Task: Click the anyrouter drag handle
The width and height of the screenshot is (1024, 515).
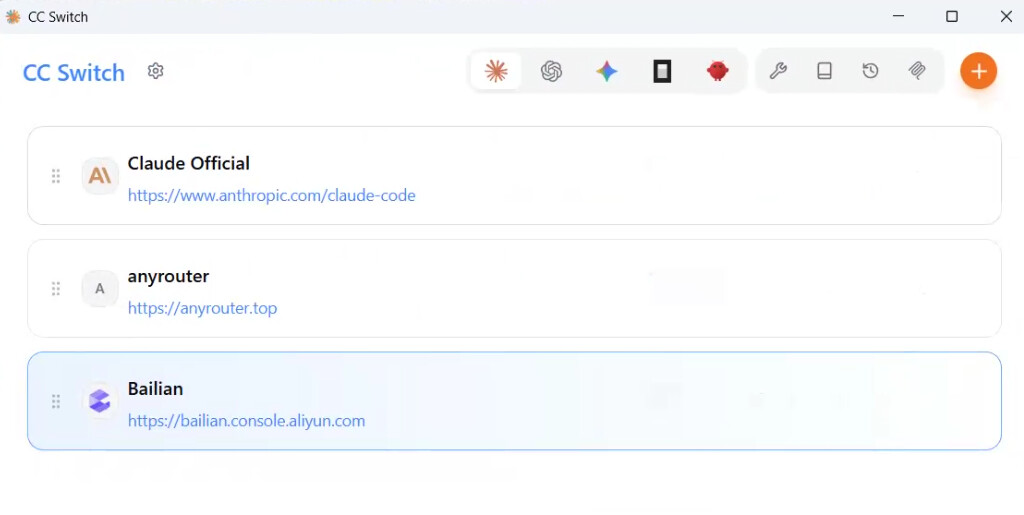Action: pos(56,289)
